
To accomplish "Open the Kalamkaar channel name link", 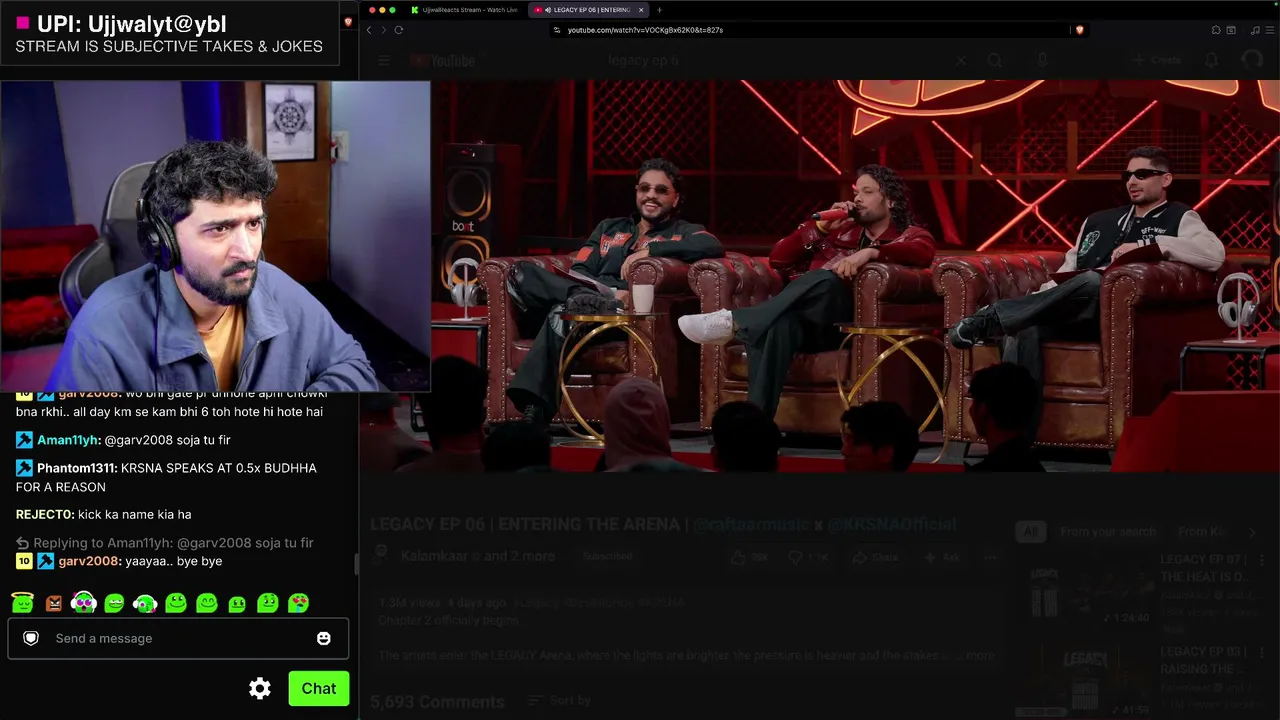I will 435,556.
